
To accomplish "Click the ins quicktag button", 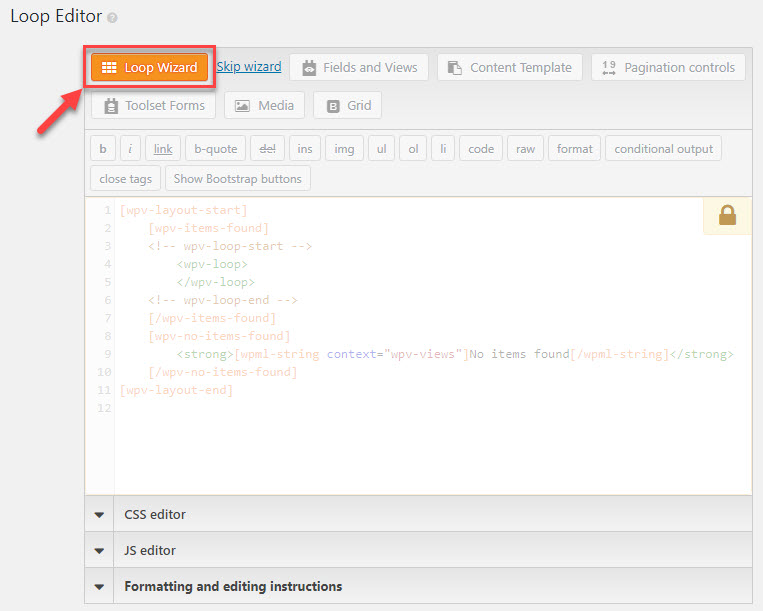I will (305, 148).
